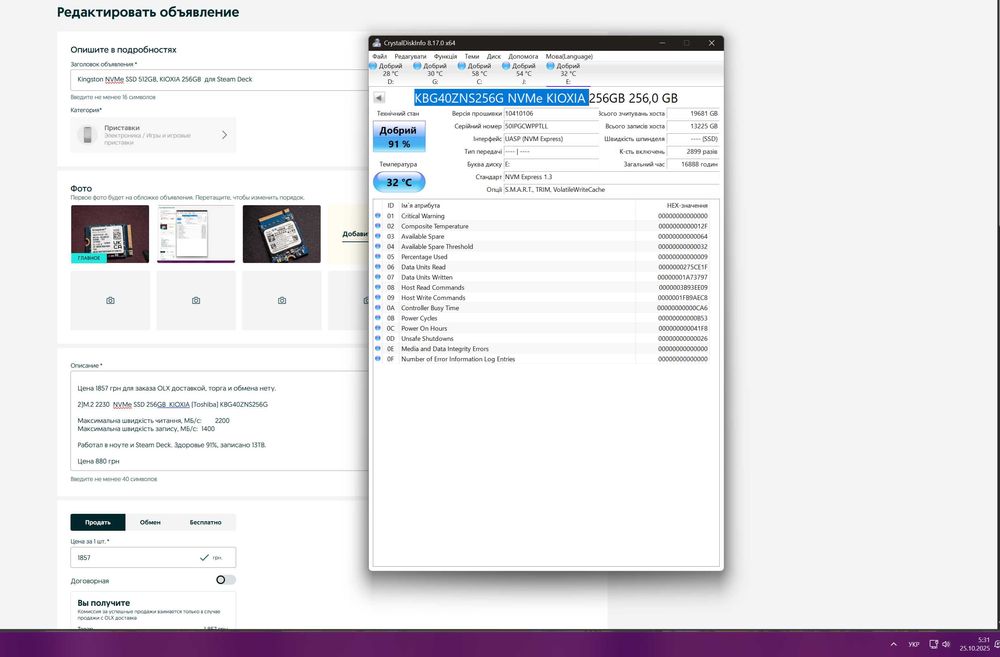Click first empty photo slot camera icon

tap(110, 300)
